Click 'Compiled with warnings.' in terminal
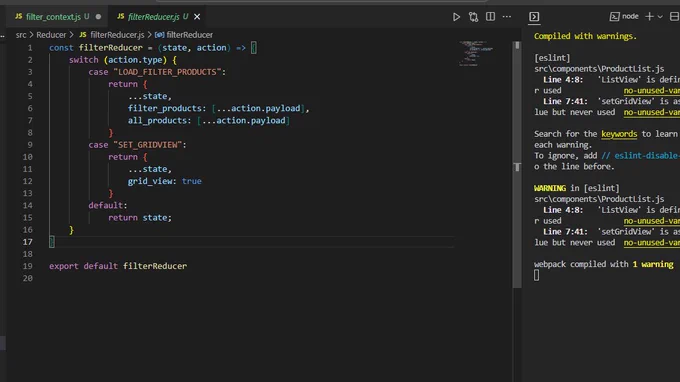Screen dimensions: 680x382 pyautogui.click(x=585, y=36)
